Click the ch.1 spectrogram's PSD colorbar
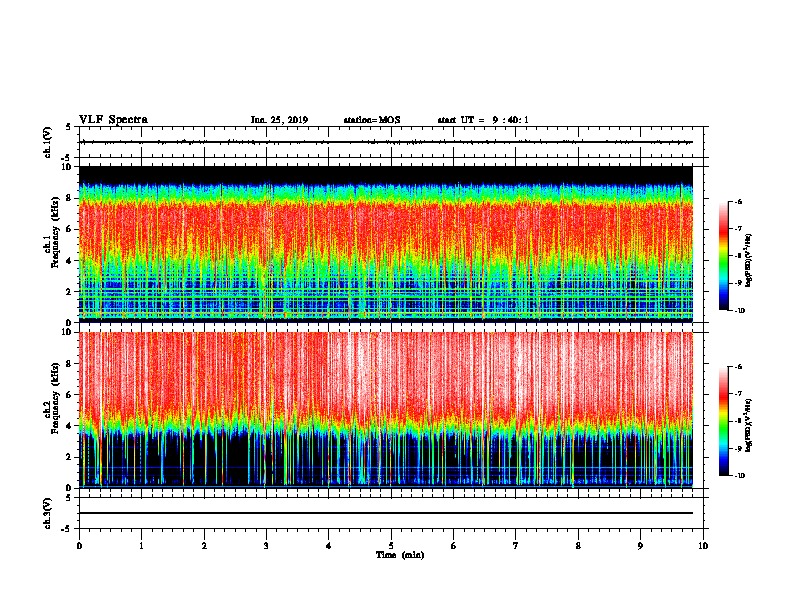 click(x=724, y=256)
